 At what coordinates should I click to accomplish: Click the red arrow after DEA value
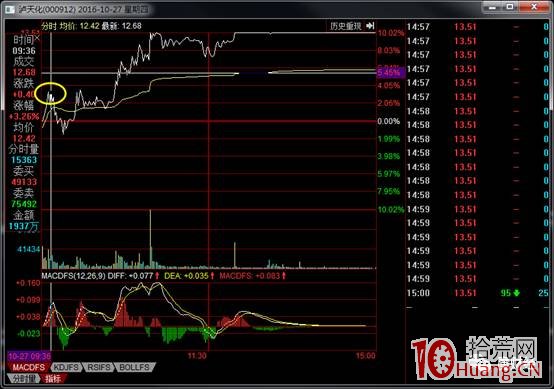(x=212, y=276)
